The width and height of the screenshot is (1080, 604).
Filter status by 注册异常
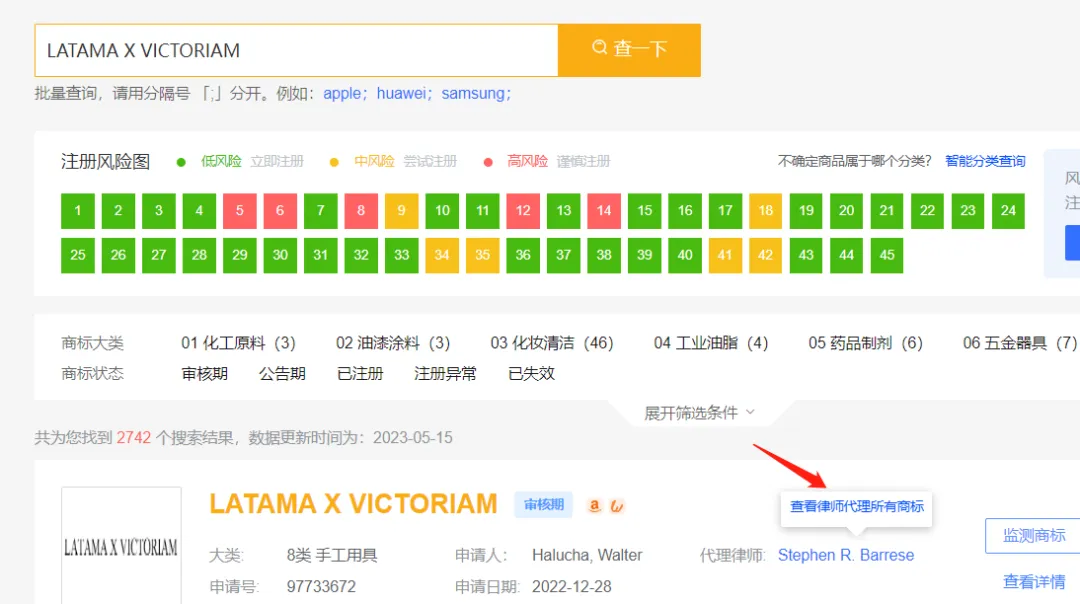(445, 374)
